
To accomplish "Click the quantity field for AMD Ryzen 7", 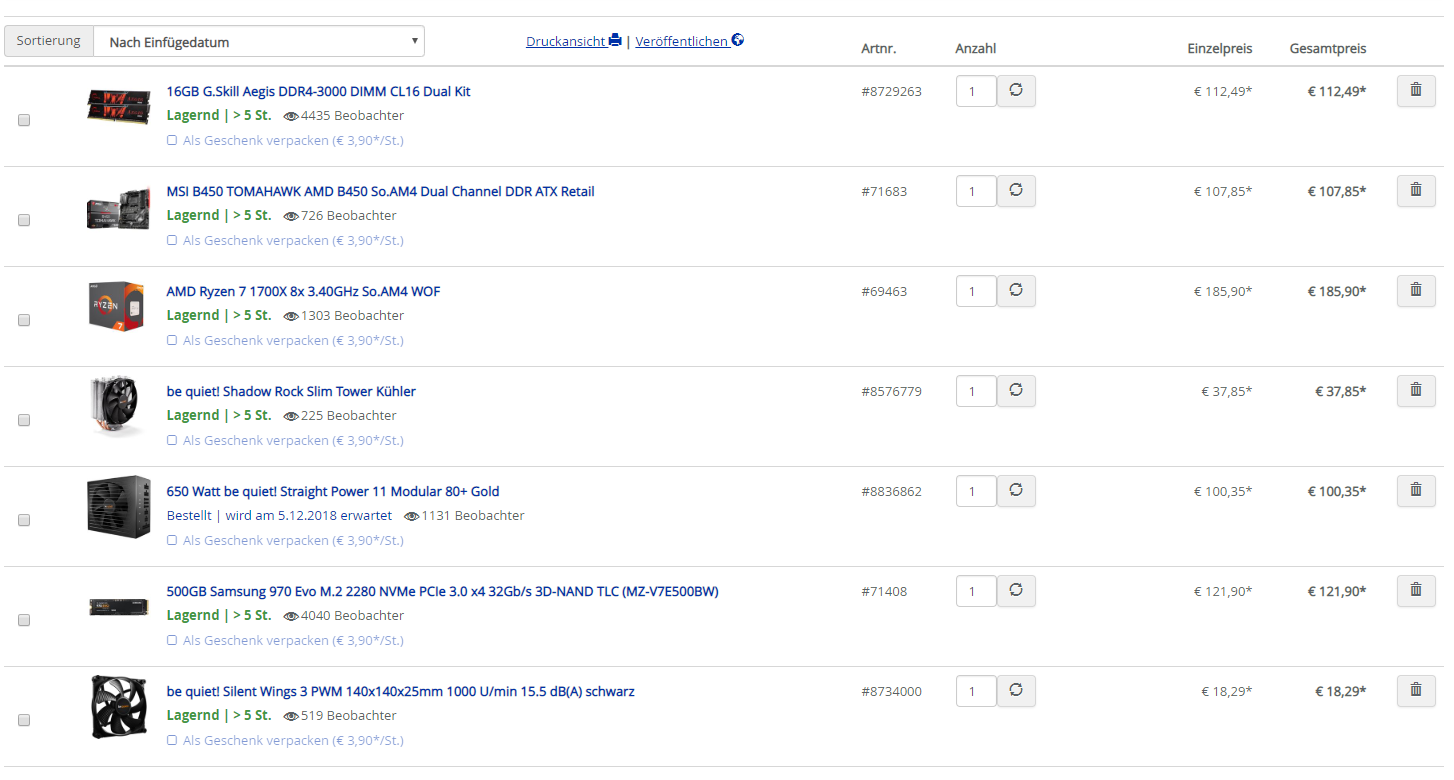I will pyautogui.click(x=975, y=291).
